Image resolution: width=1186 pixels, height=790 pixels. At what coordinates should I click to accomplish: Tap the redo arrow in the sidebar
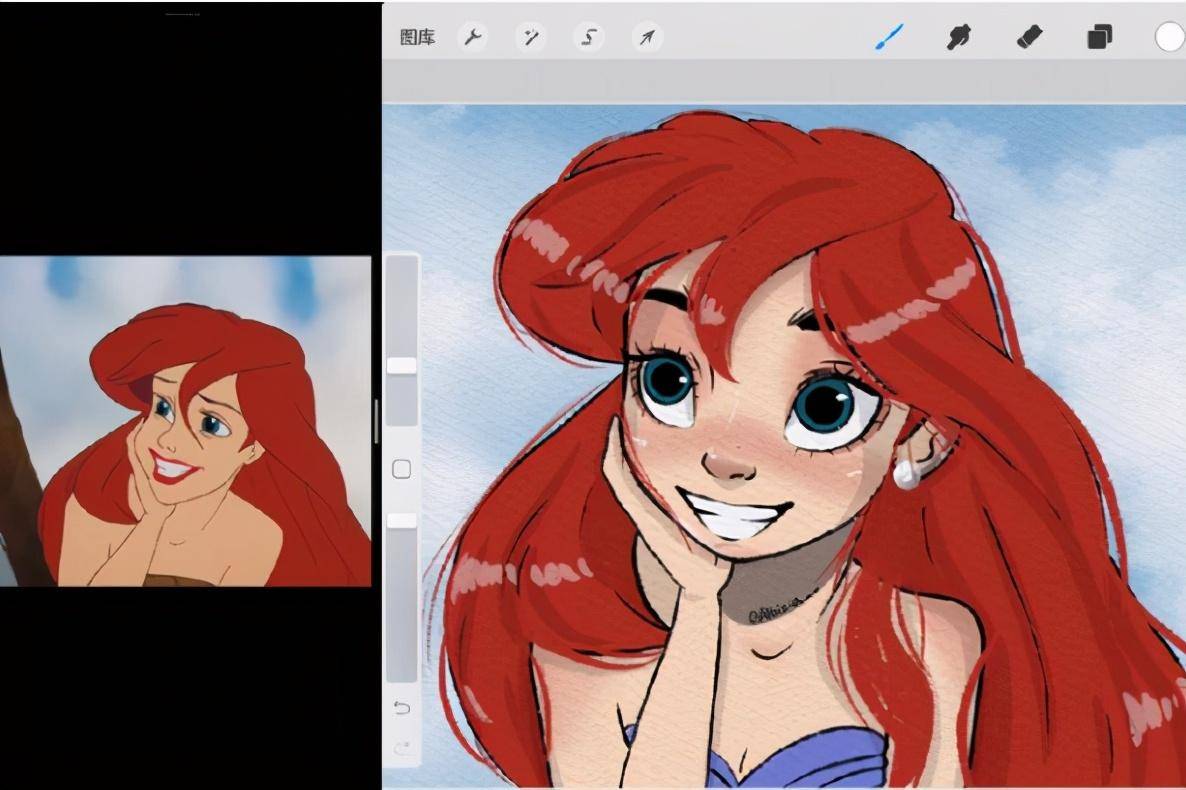[402, 747]
